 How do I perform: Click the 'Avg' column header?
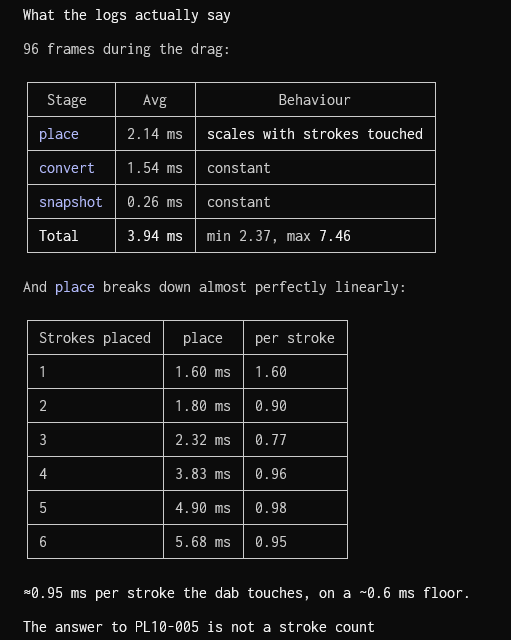click(x=155, y=100)
